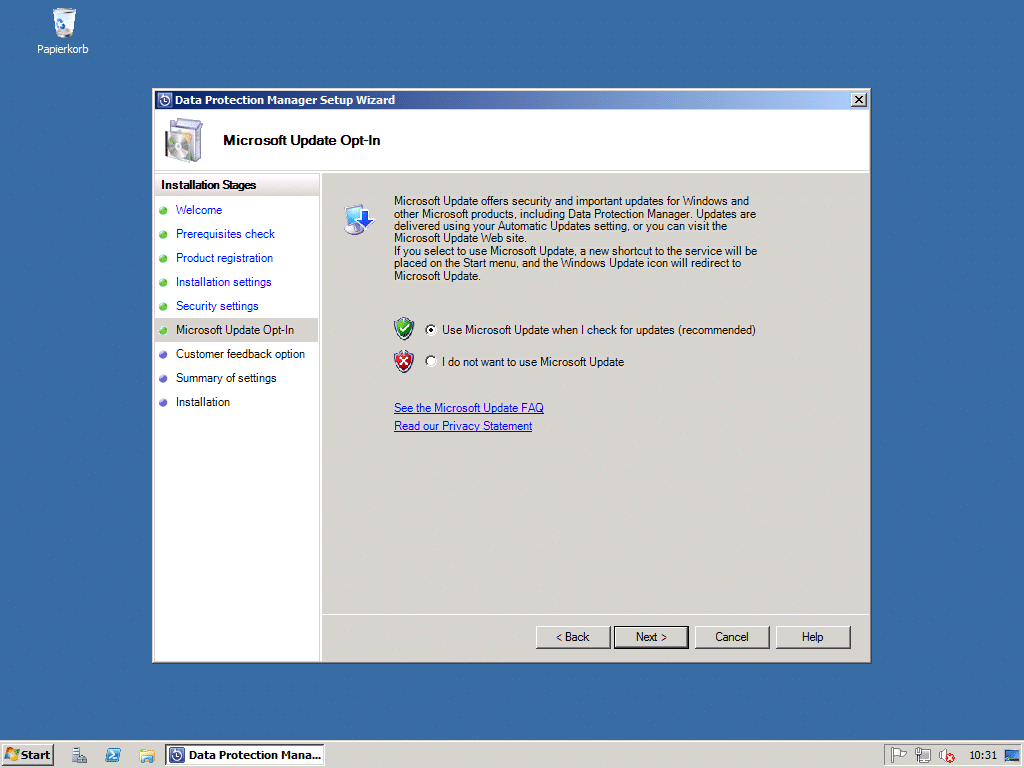
Task: Click the red shield X icon
Action: point(404,361)
